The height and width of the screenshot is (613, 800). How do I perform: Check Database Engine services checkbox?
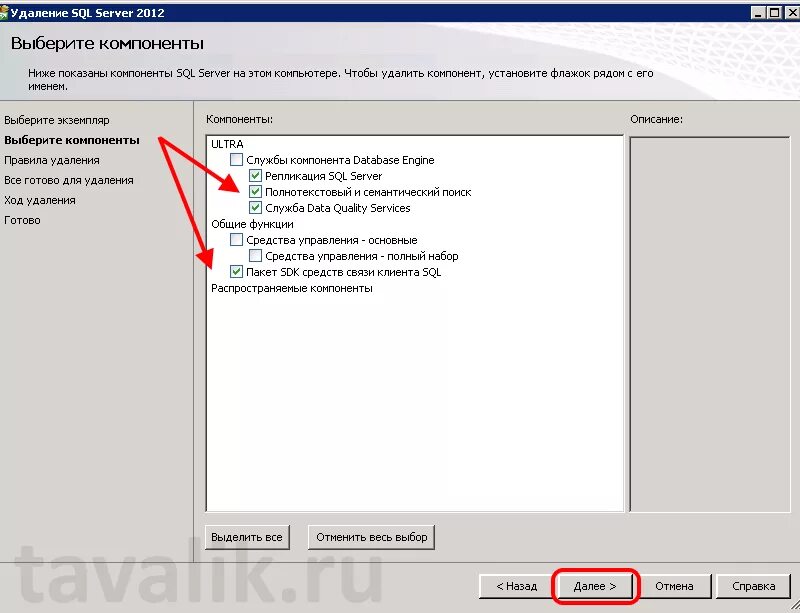[236, 160]
